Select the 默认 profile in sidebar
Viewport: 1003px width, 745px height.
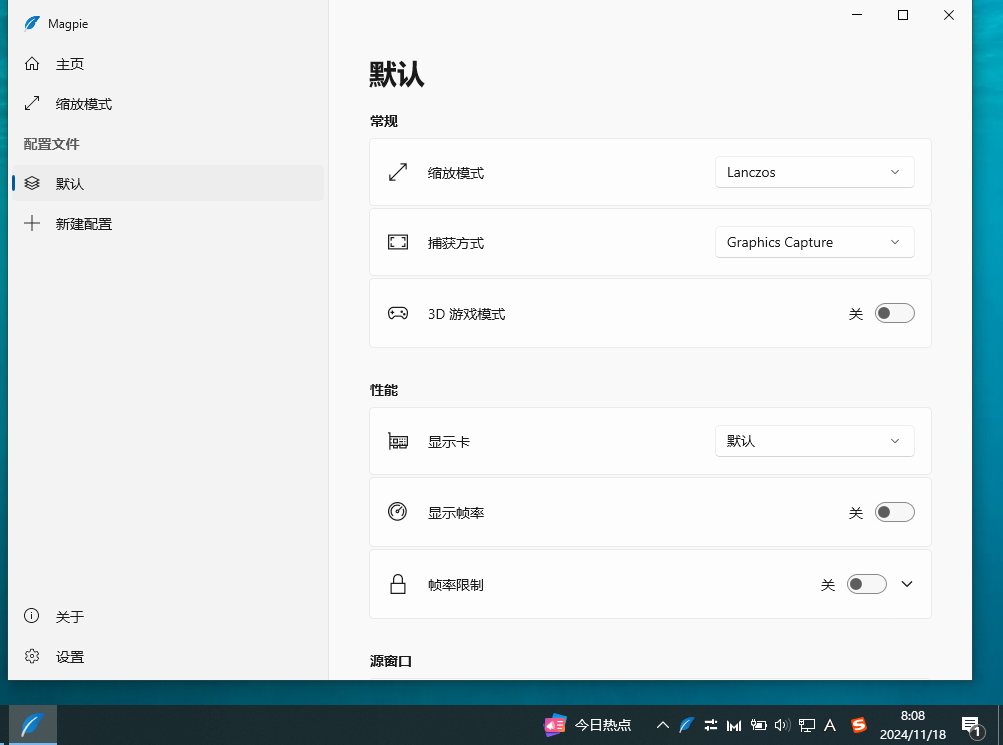coord(167,184)
